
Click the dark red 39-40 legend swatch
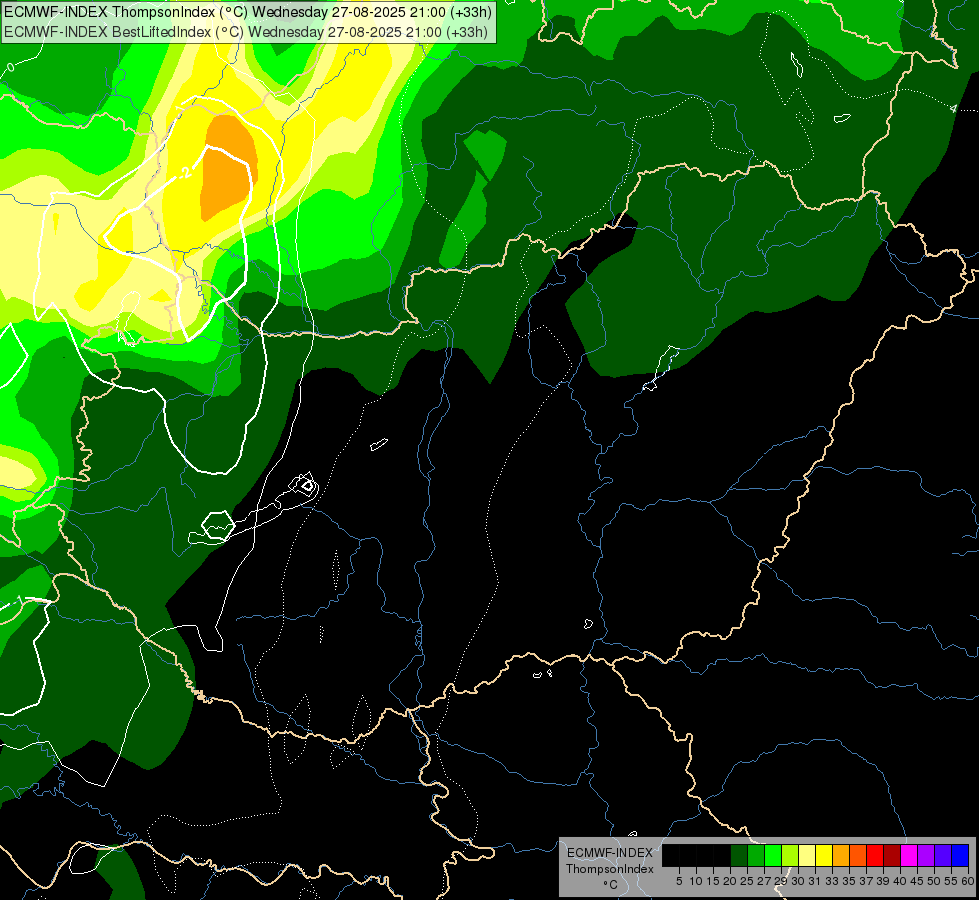click(892, 855)
